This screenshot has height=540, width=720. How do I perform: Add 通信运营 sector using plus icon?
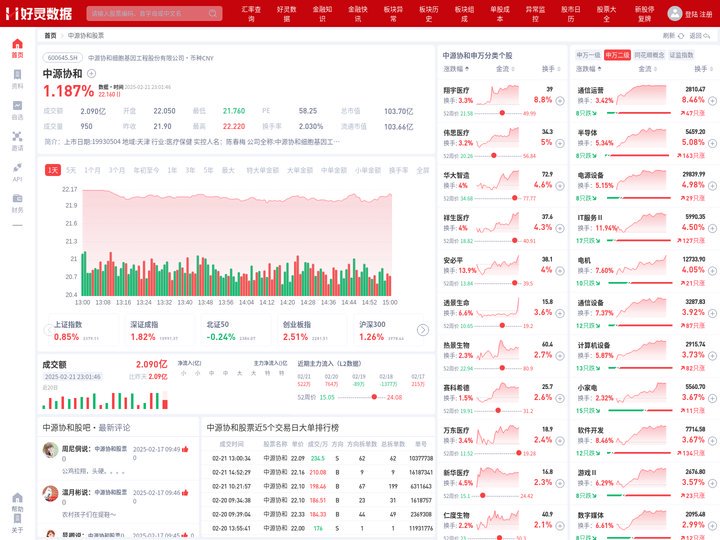[712, 101]
